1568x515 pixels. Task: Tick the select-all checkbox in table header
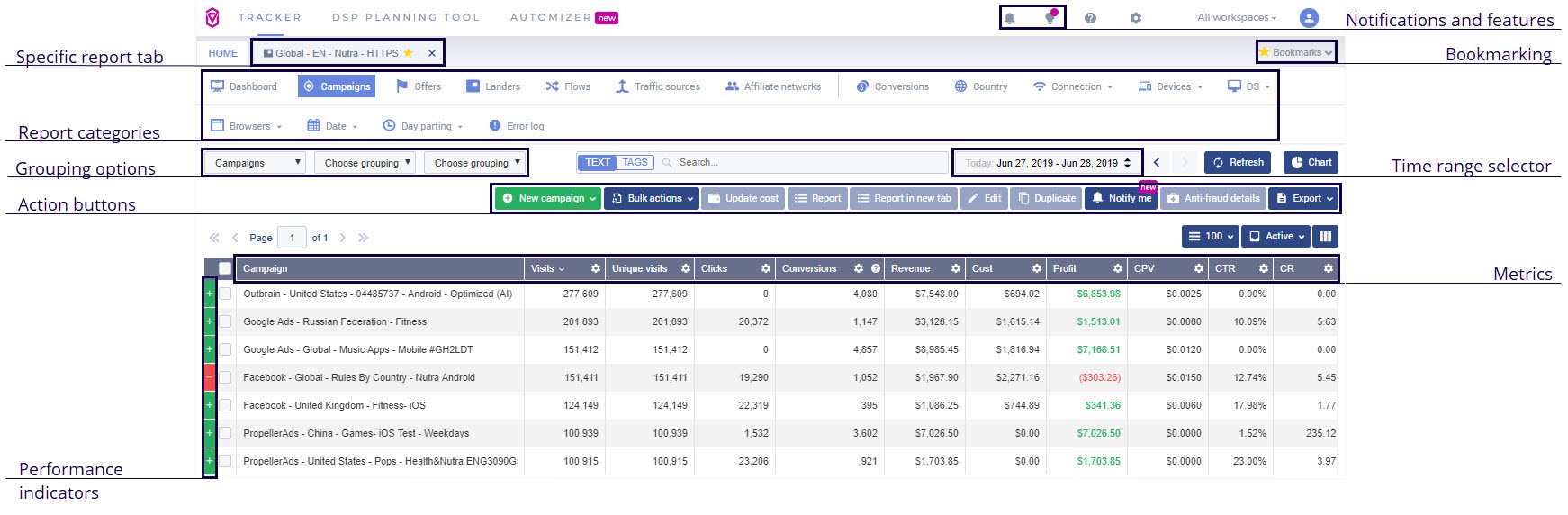(x=225, y=268)
